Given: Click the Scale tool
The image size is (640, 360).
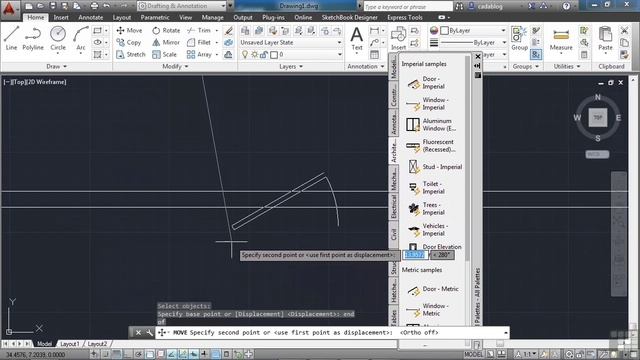Looking at the screenshot, I should [164, 54].
